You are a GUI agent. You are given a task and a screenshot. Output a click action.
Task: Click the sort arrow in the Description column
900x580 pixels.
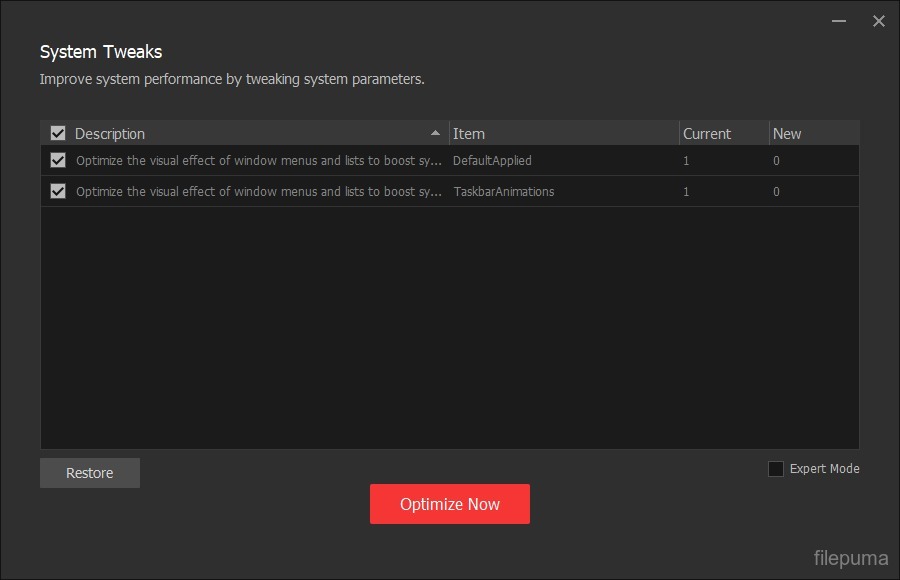[x=435, y=133]
